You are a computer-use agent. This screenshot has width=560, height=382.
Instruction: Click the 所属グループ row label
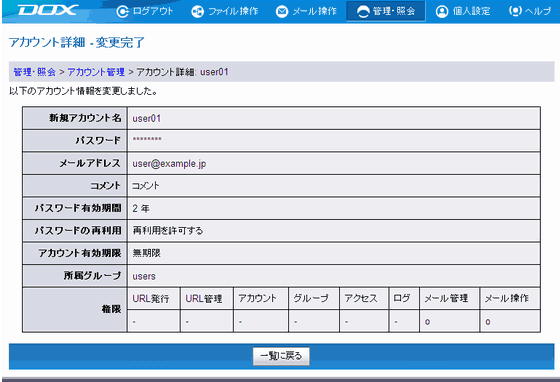coord(93,276)
